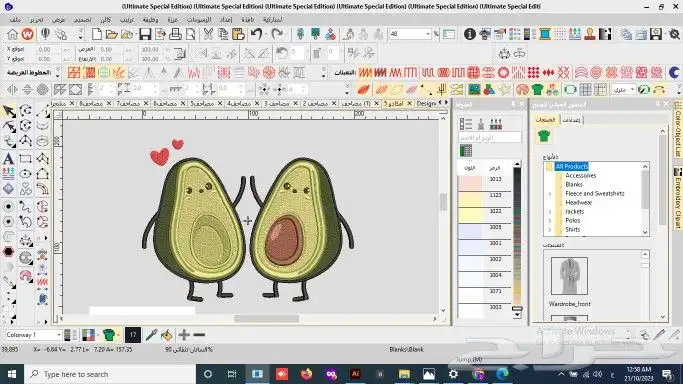Open the عرض (View) menu
683x384 pixels.
point(58,20)
